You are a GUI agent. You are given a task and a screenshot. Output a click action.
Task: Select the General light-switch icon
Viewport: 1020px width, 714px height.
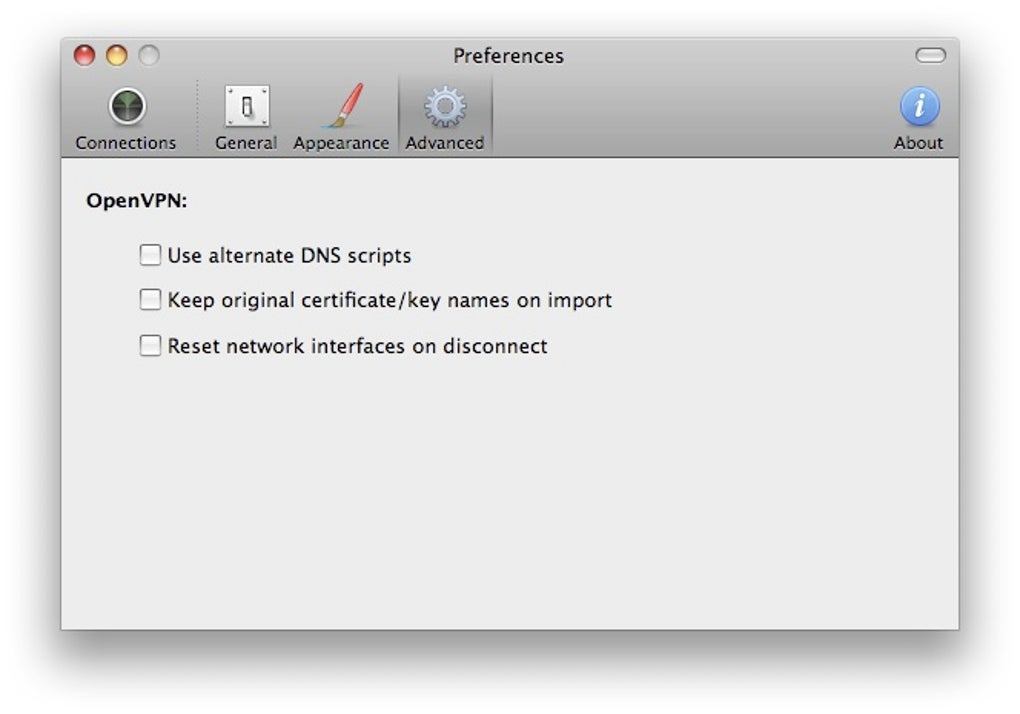tap(246, 106)
